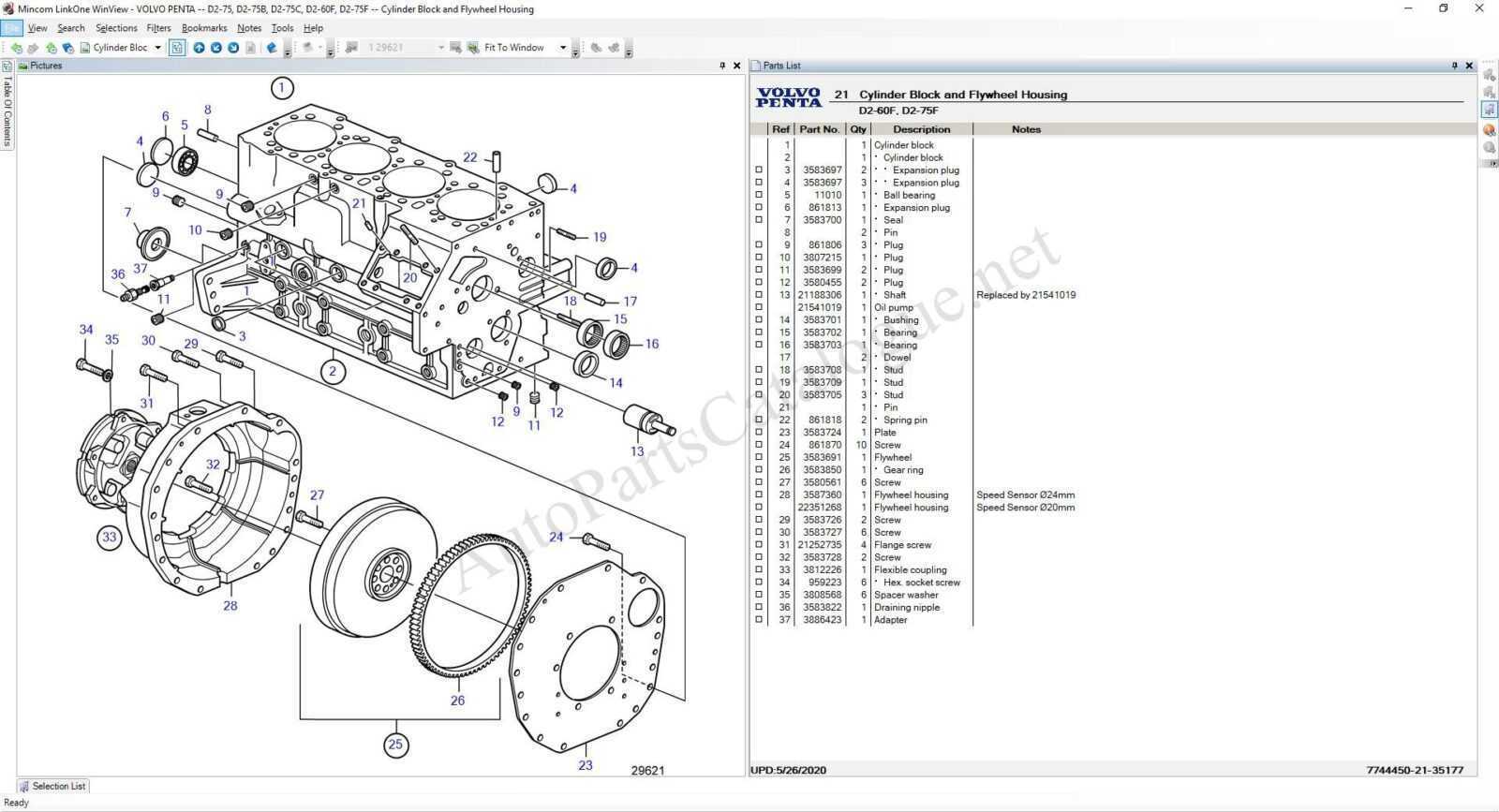This screenshot has width=1499, height=812.
Task: Click the Description column header
Action: (x=922, y=129)
